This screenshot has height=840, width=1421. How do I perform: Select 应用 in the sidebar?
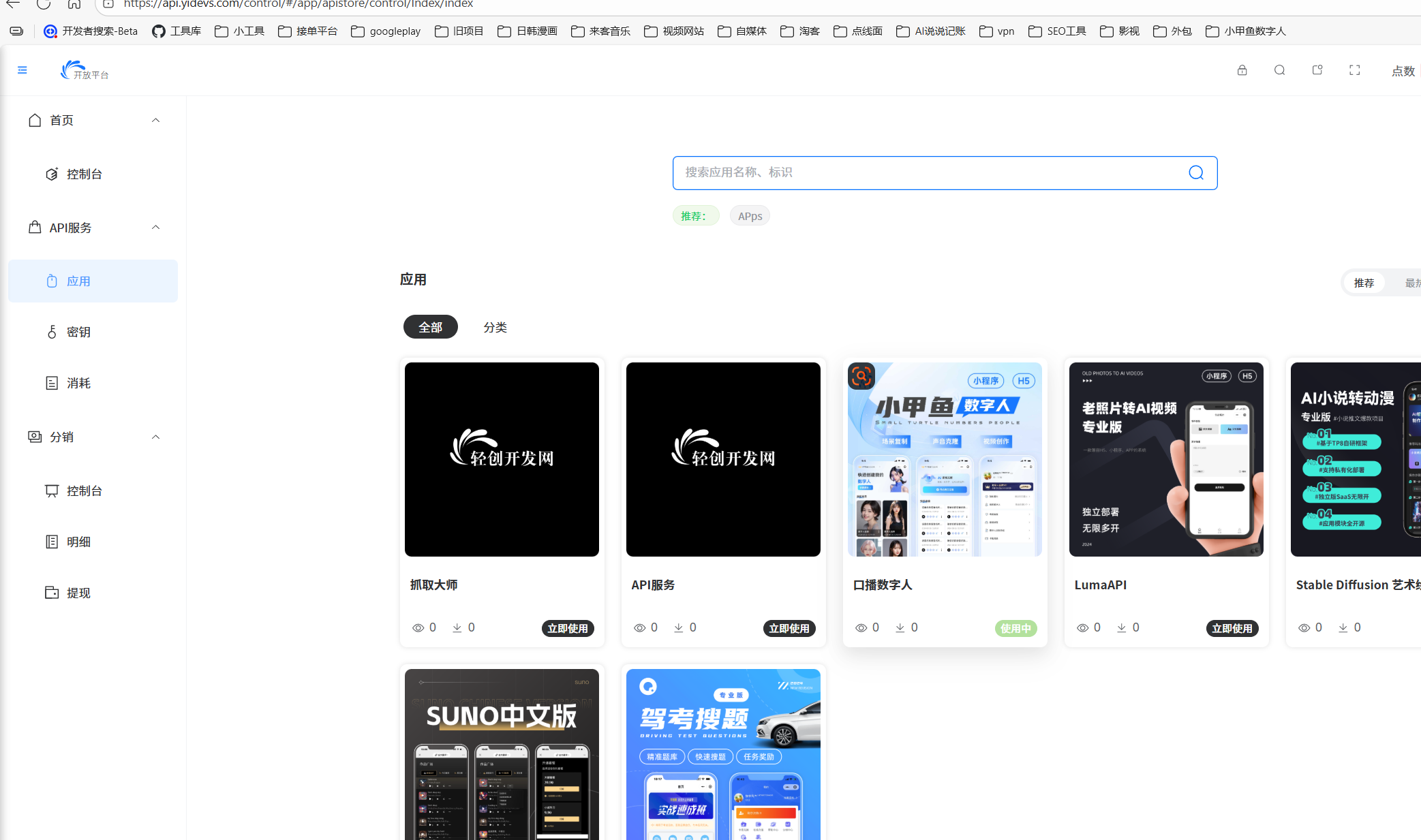(93, 281)
